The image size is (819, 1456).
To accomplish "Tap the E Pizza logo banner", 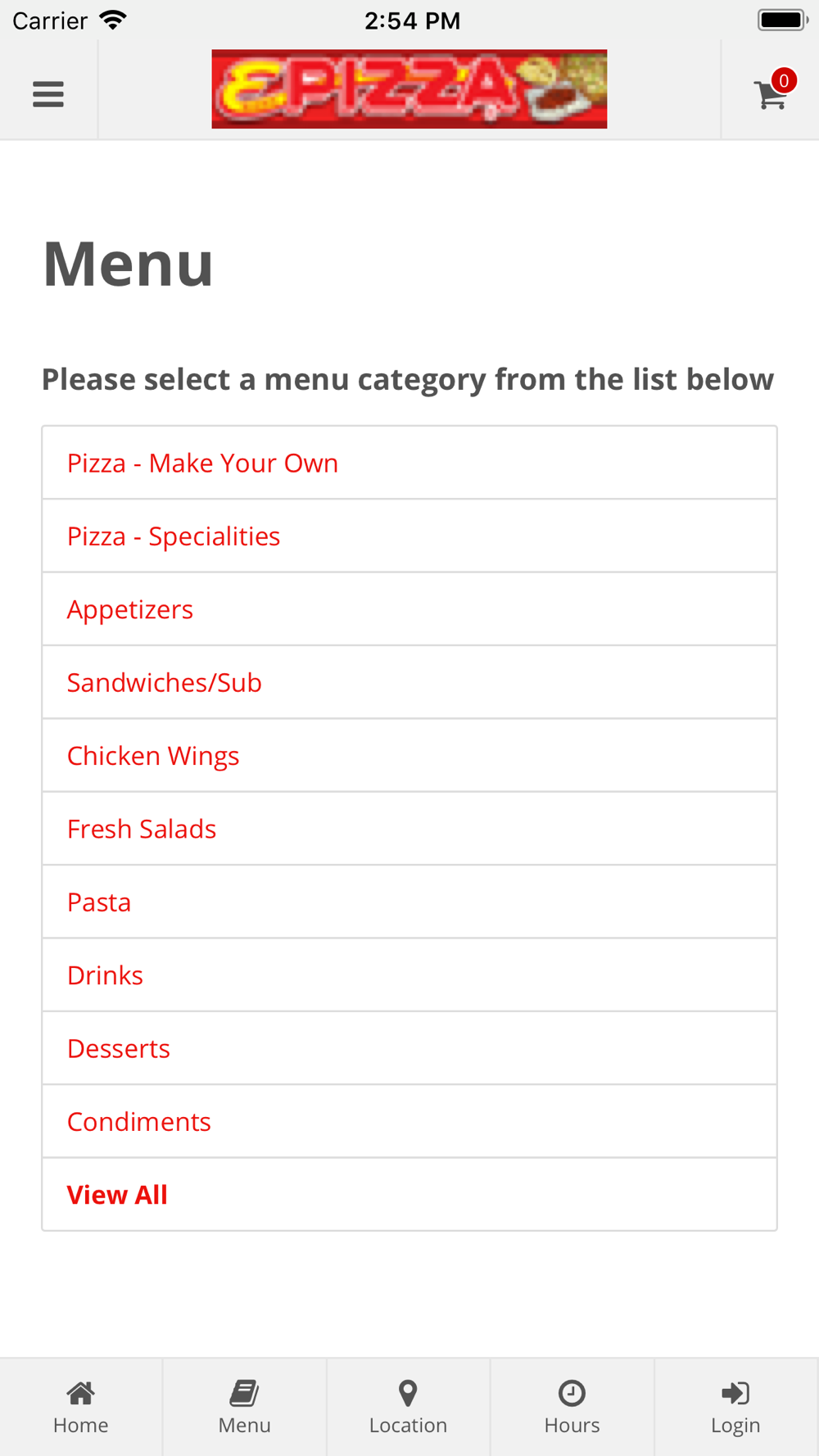I will tap(409, 88).
